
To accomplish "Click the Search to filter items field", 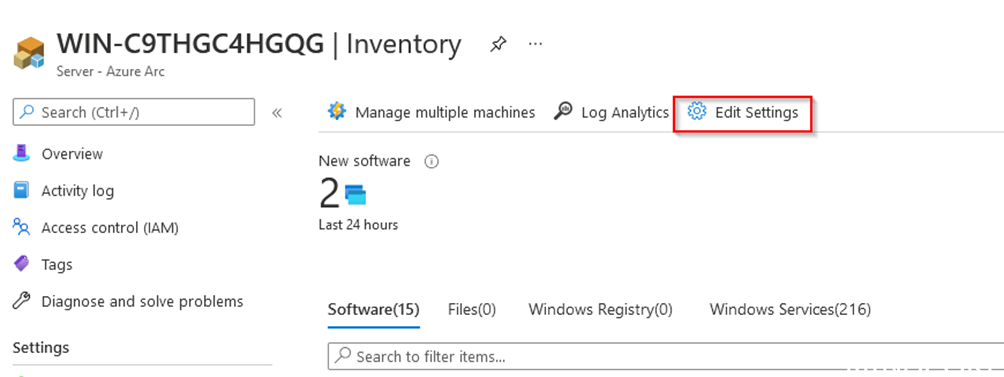I will (666, 357).
